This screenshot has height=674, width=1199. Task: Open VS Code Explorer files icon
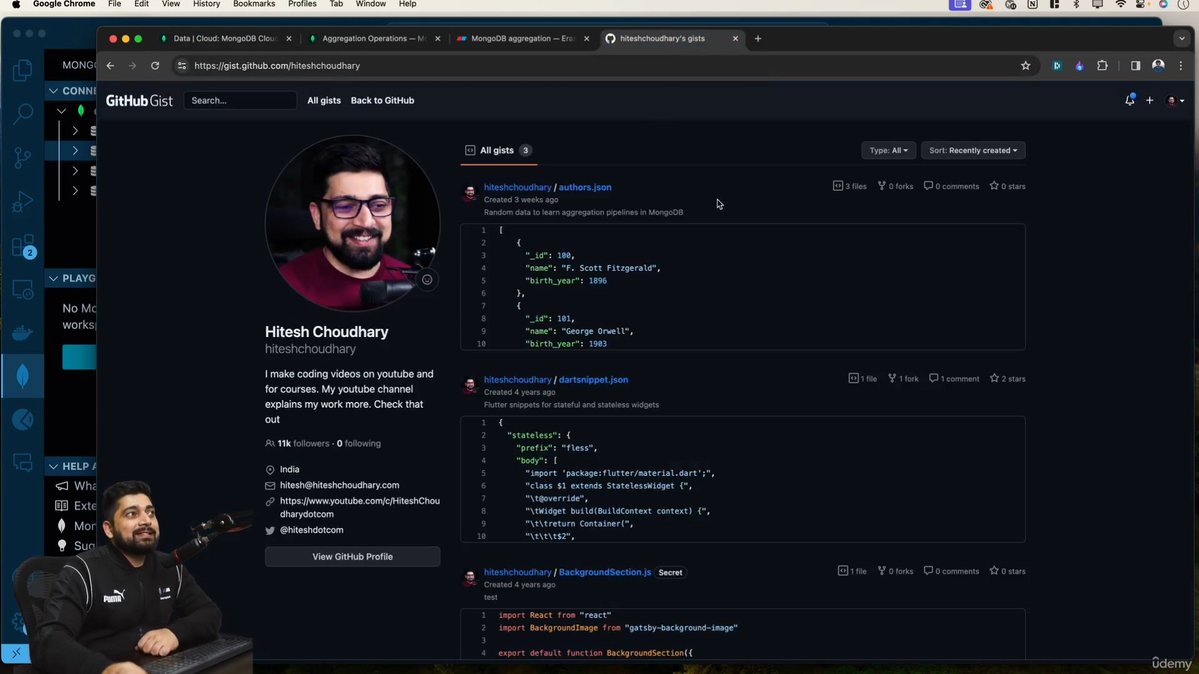point(23,70)
